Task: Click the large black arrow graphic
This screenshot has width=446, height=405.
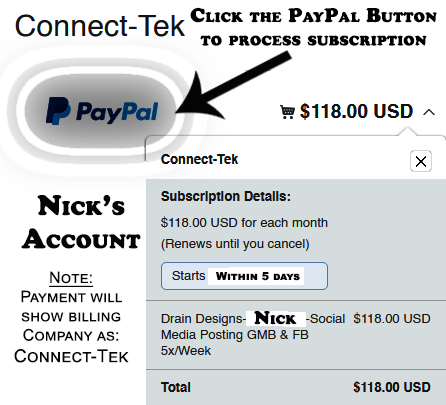Action: (x=234, y=86)
